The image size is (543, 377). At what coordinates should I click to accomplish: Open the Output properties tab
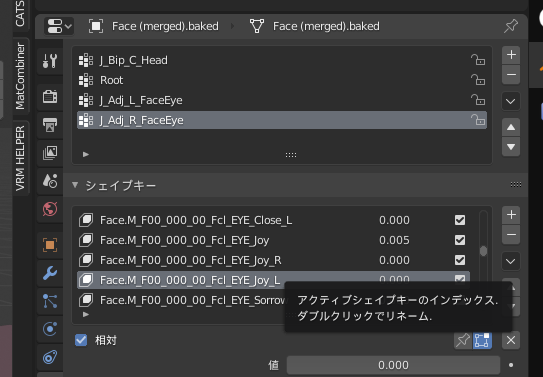[x=50, y=125]
